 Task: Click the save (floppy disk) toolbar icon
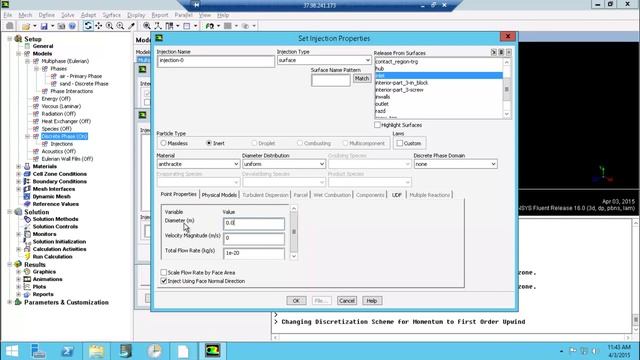click(x=44, y=26)
